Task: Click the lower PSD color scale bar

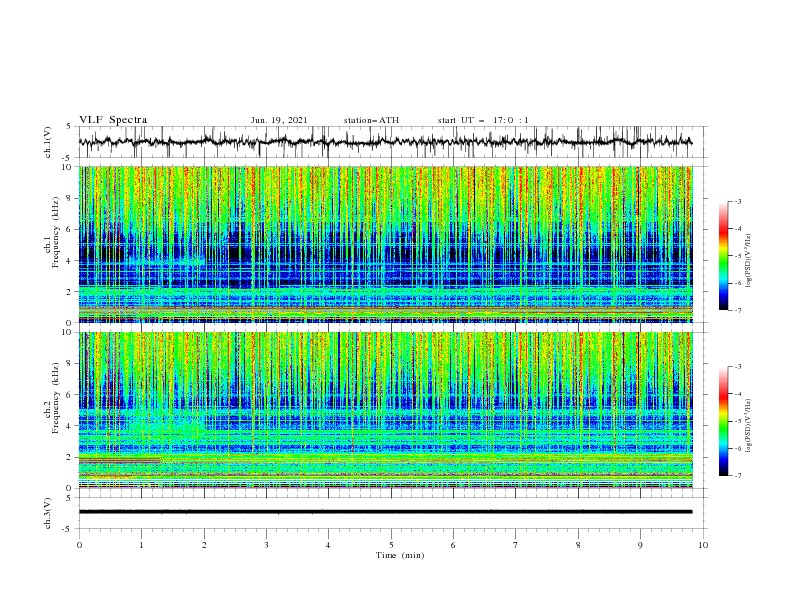Action: coord(724,421)
